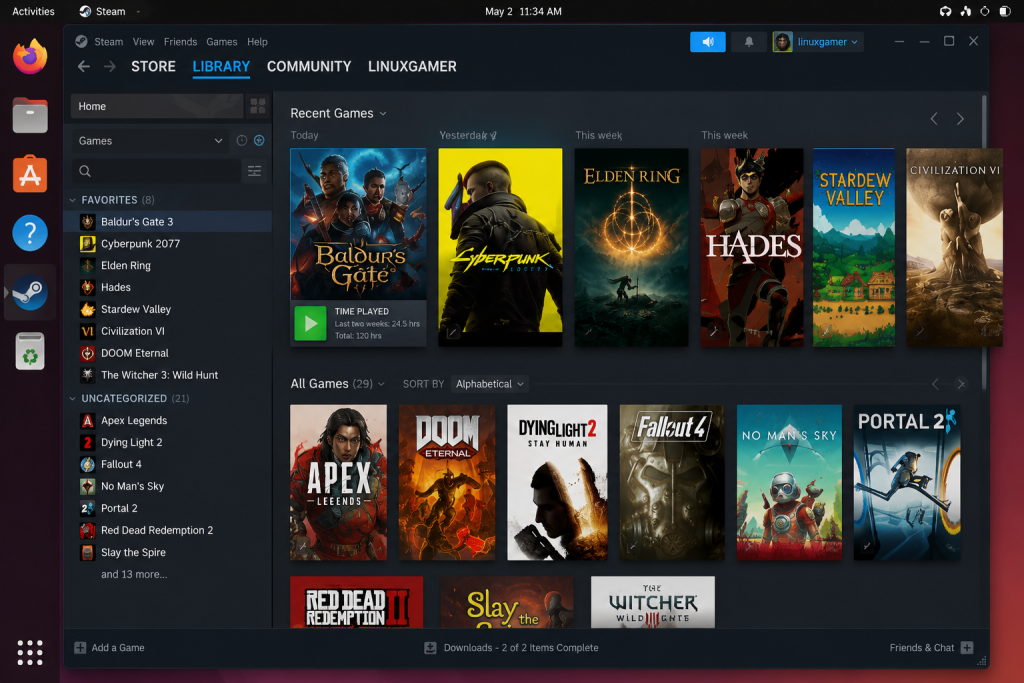This screenshot has height=683, width=1024.
Task: Click the Portal 2 sidebar icon
Action: [88, 508]
